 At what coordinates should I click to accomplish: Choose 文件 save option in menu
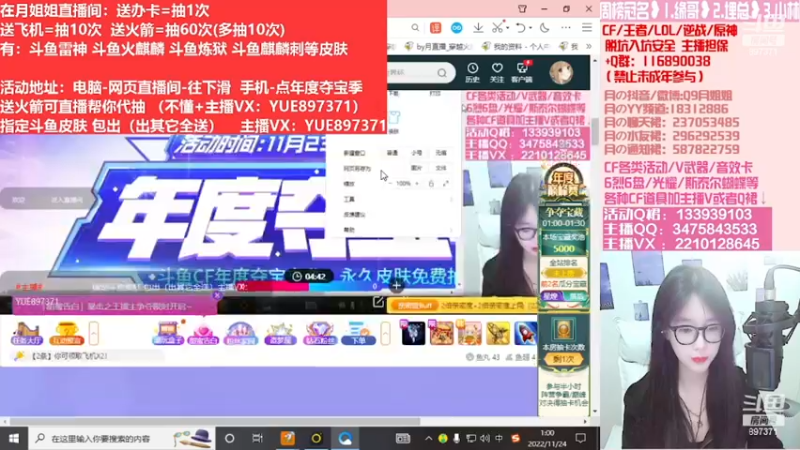click(441, 168)
